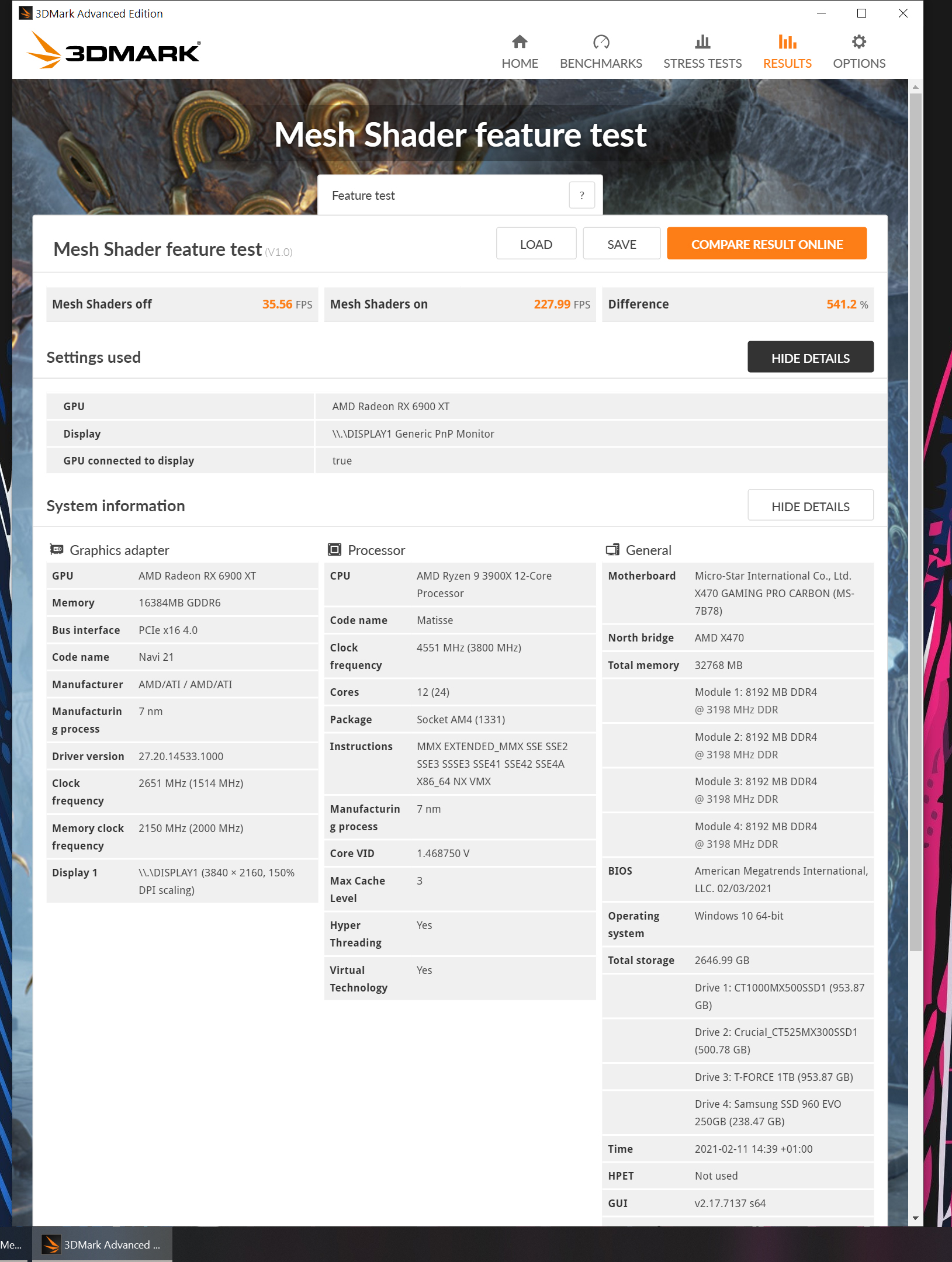This screenshot has height=1262, width=952.
Task: Click BIOS American Megatrends text
Action: coord(781,879)
